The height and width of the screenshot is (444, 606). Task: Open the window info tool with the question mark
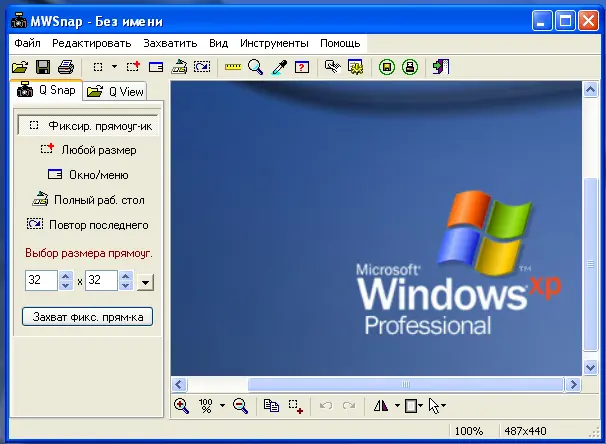coord(302,67)
